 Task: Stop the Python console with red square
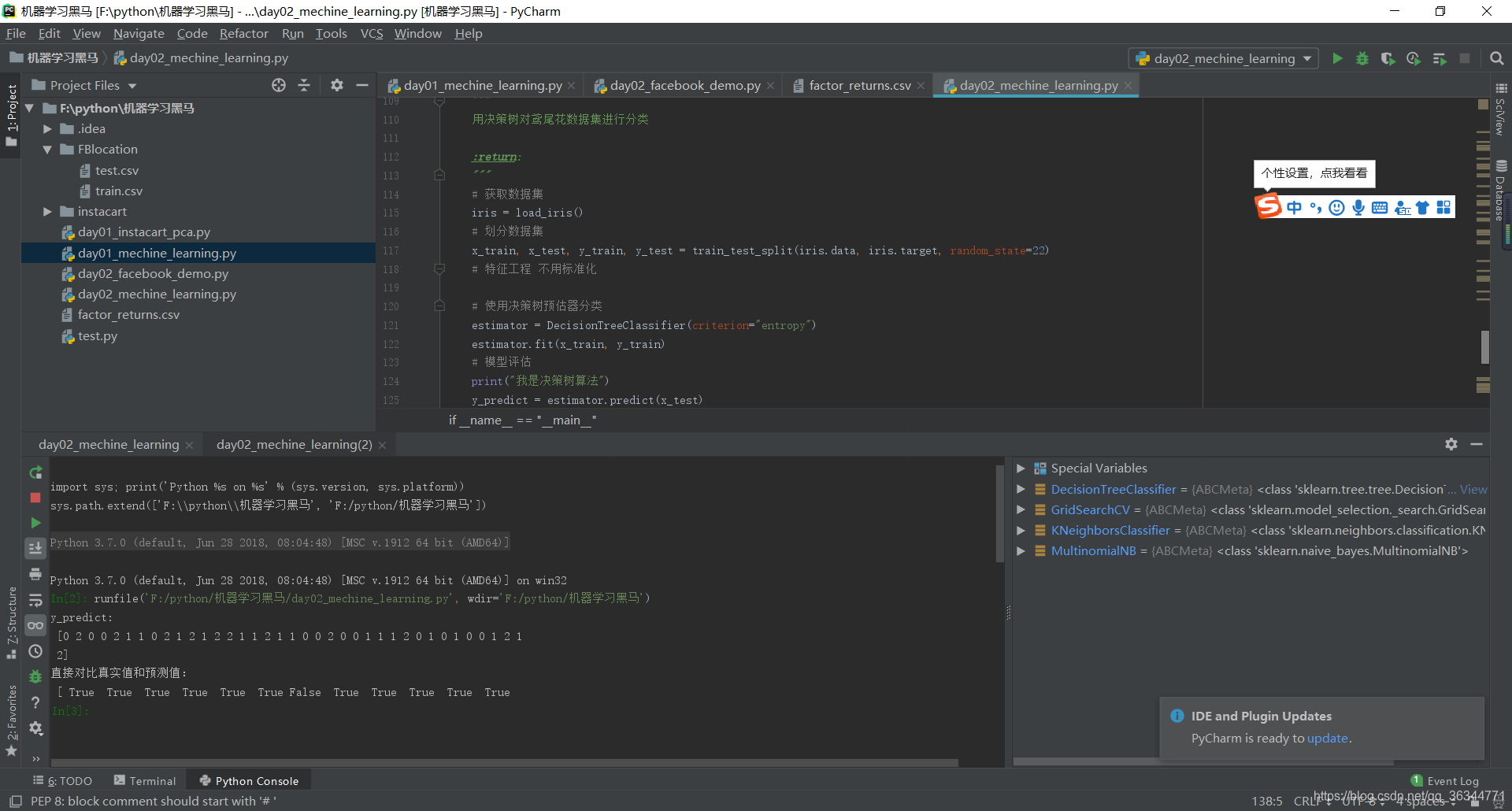coord(35,498)
